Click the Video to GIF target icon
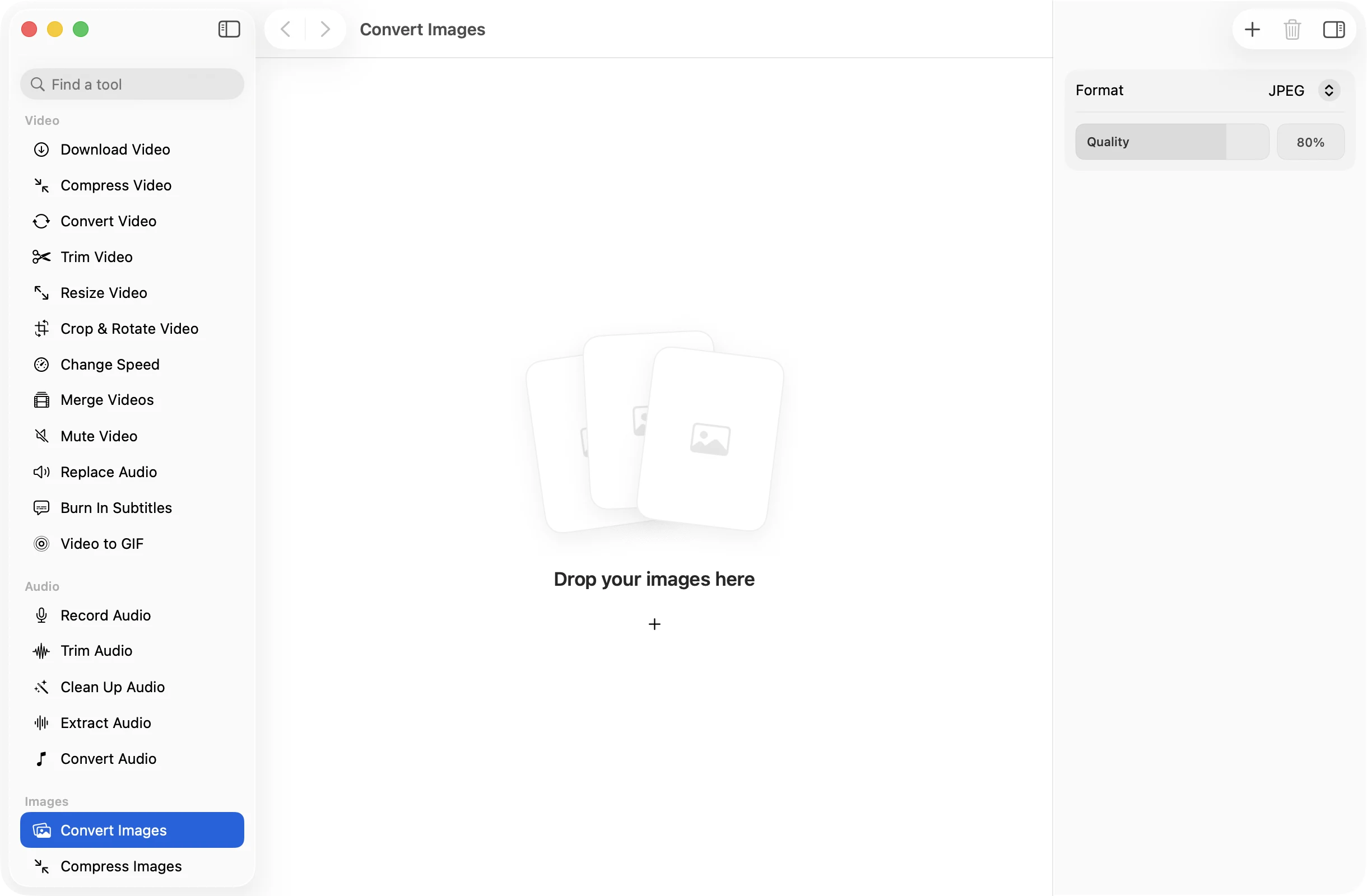Viewport: 1367px width, 896px height. tap(41, 544)
